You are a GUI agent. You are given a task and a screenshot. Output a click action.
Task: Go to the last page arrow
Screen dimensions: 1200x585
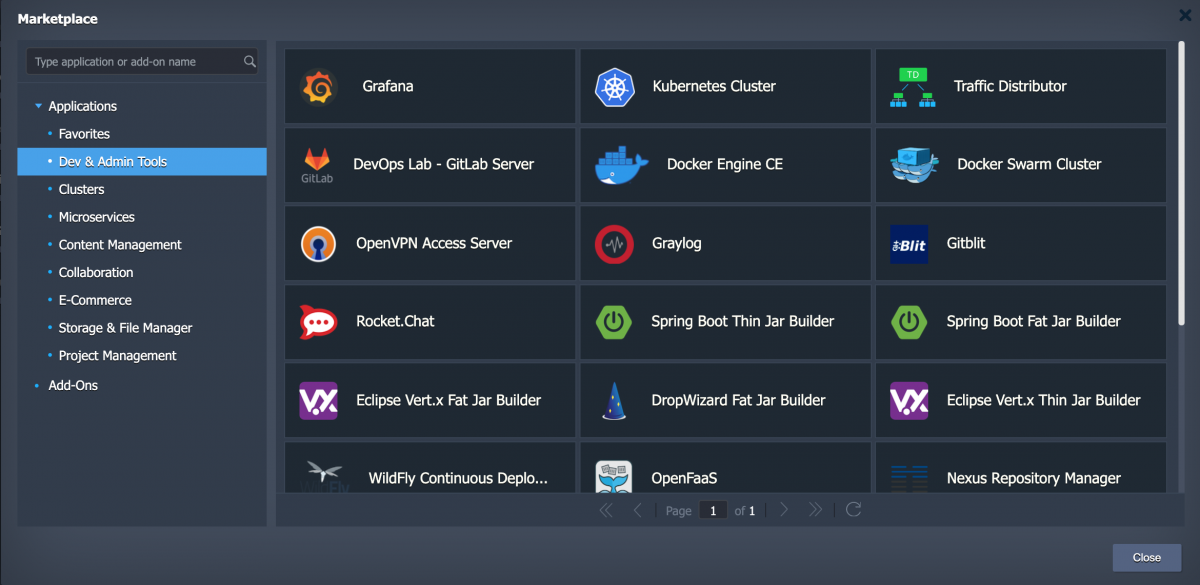pyautogui.click(x=815, y=510)
